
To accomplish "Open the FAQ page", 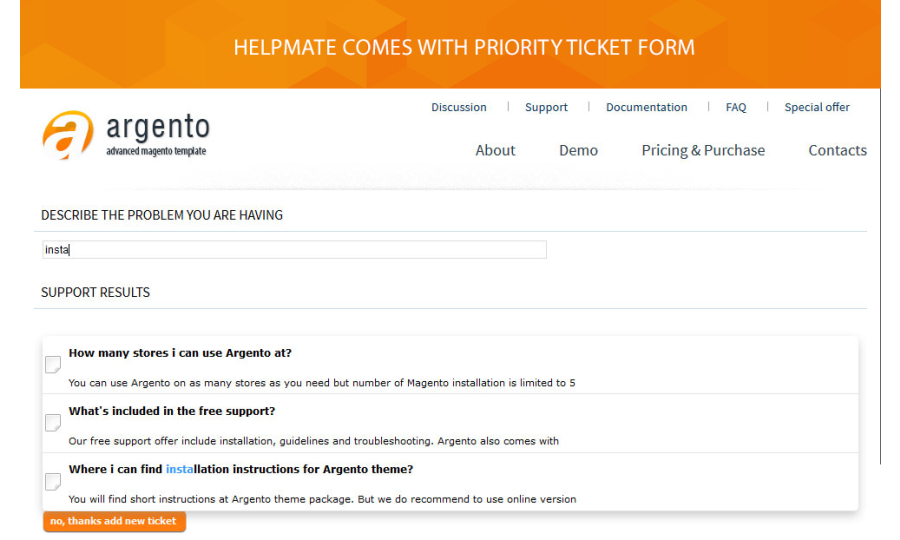I will (x=736, y=107).
